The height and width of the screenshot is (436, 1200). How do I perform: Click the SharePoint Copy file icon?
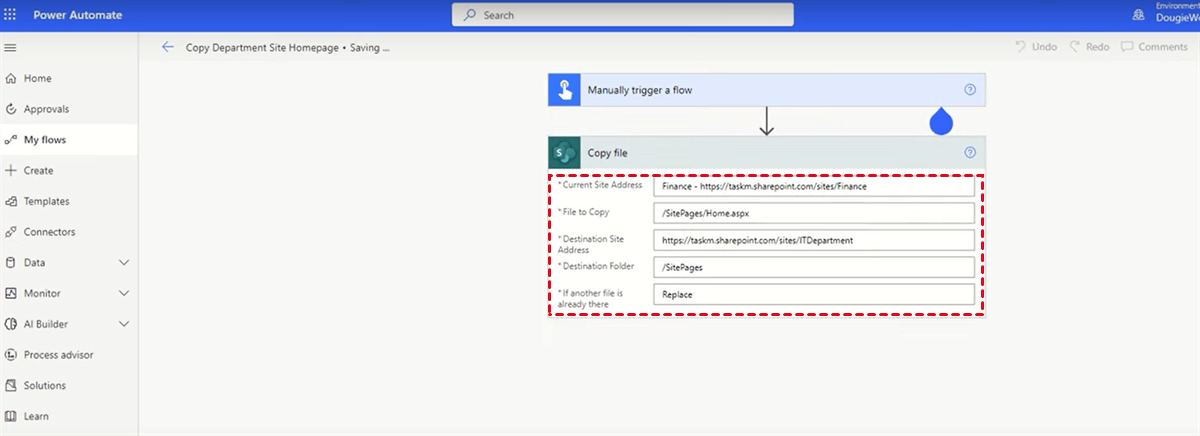[564, 153]
